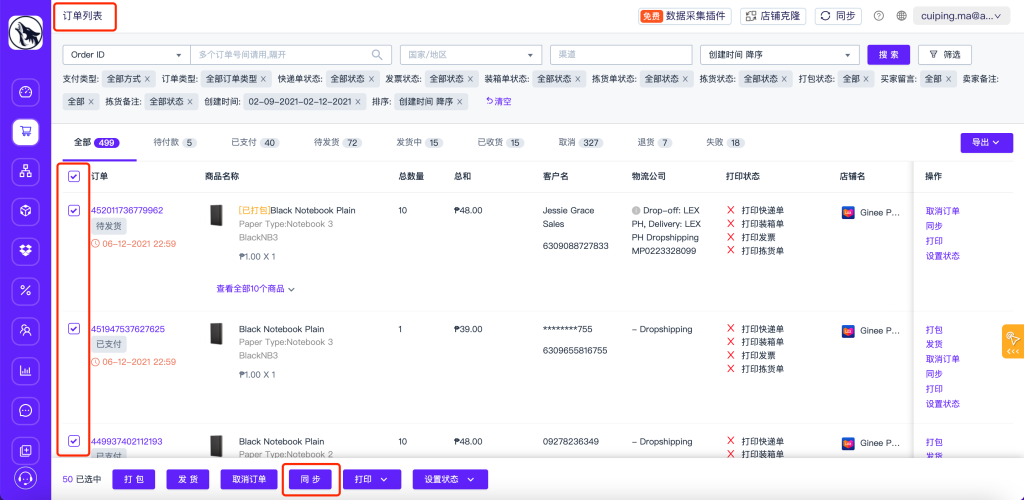
Task: Open the headset support icon
Action: 25,479
